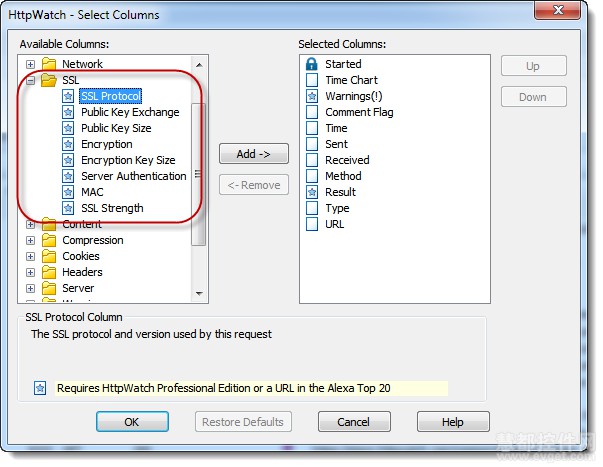Click the star icon beside Encryption

(x=68, y=144)
